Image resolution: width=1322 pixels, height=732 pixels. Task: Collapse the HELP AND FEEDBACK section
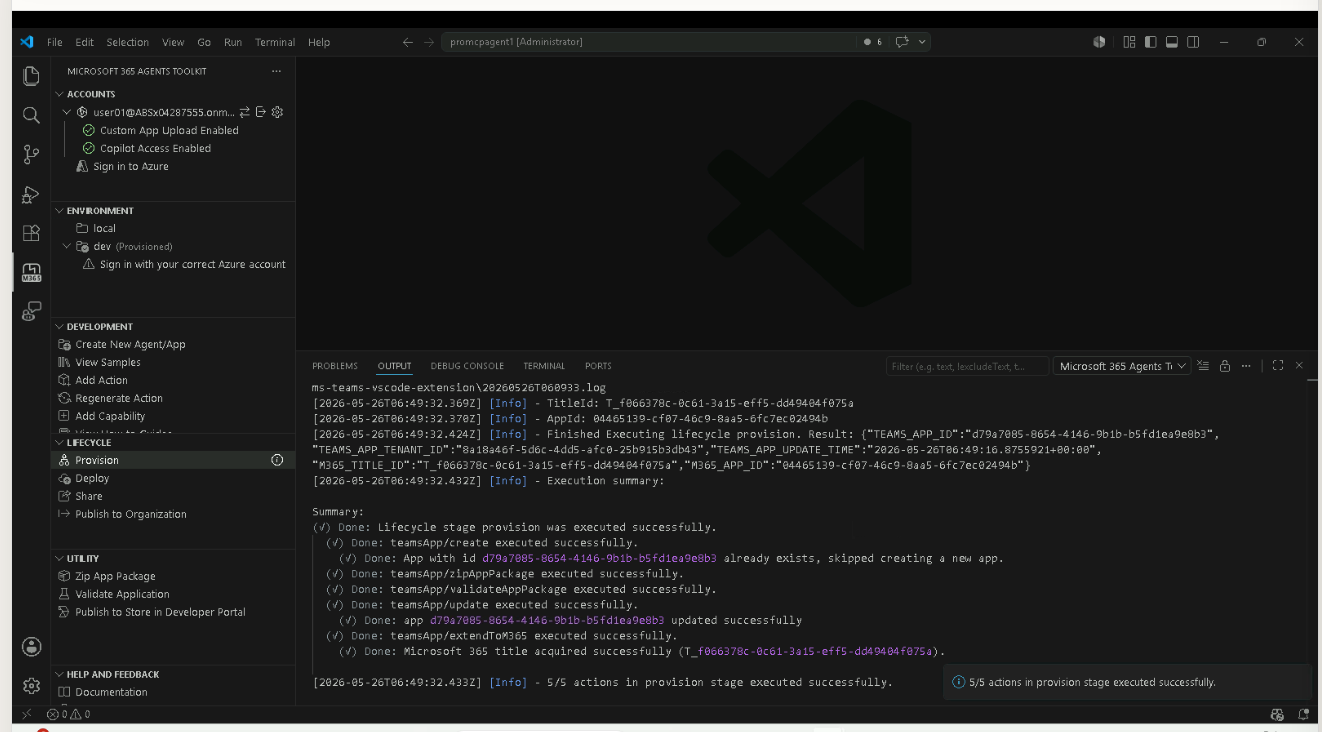click(59, 675)
